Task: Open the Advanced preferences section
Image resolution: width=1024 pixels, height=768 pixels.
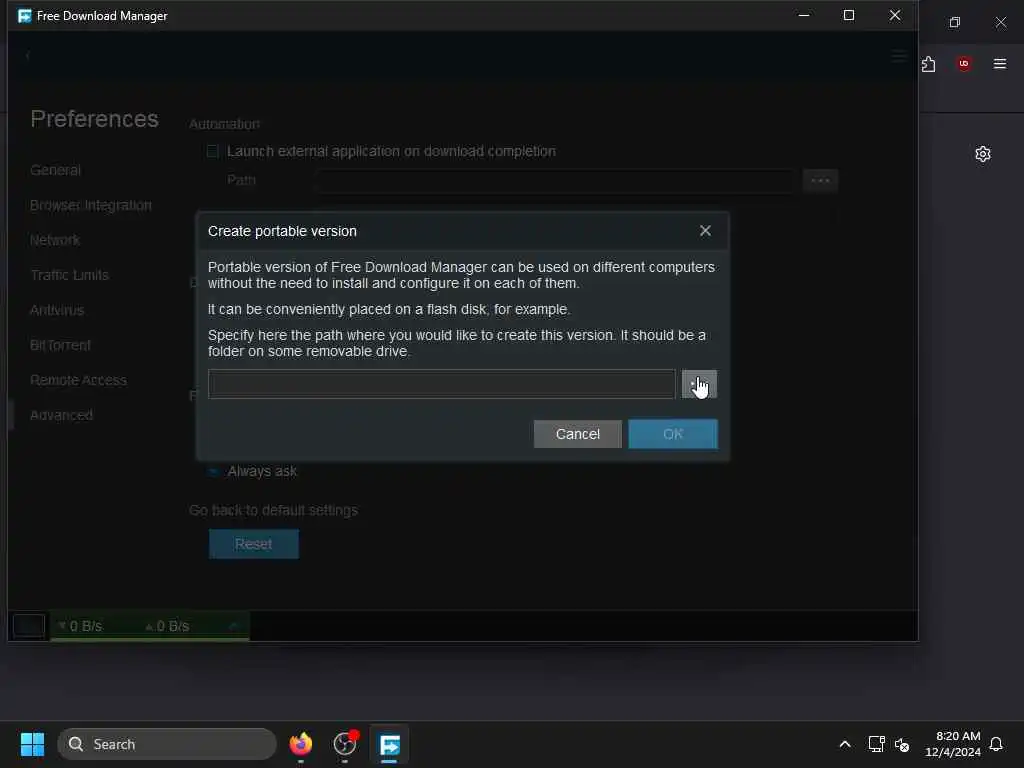Action: 61,415
